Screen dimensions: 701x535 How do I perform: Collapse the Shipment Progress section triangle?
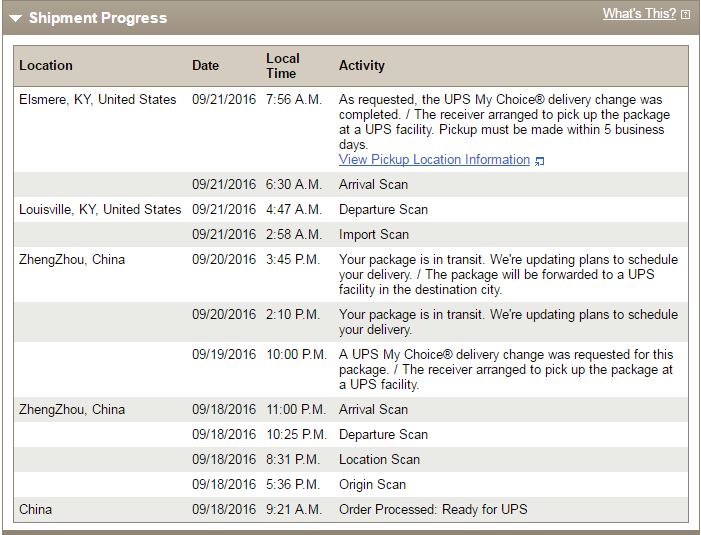(15, 18)
